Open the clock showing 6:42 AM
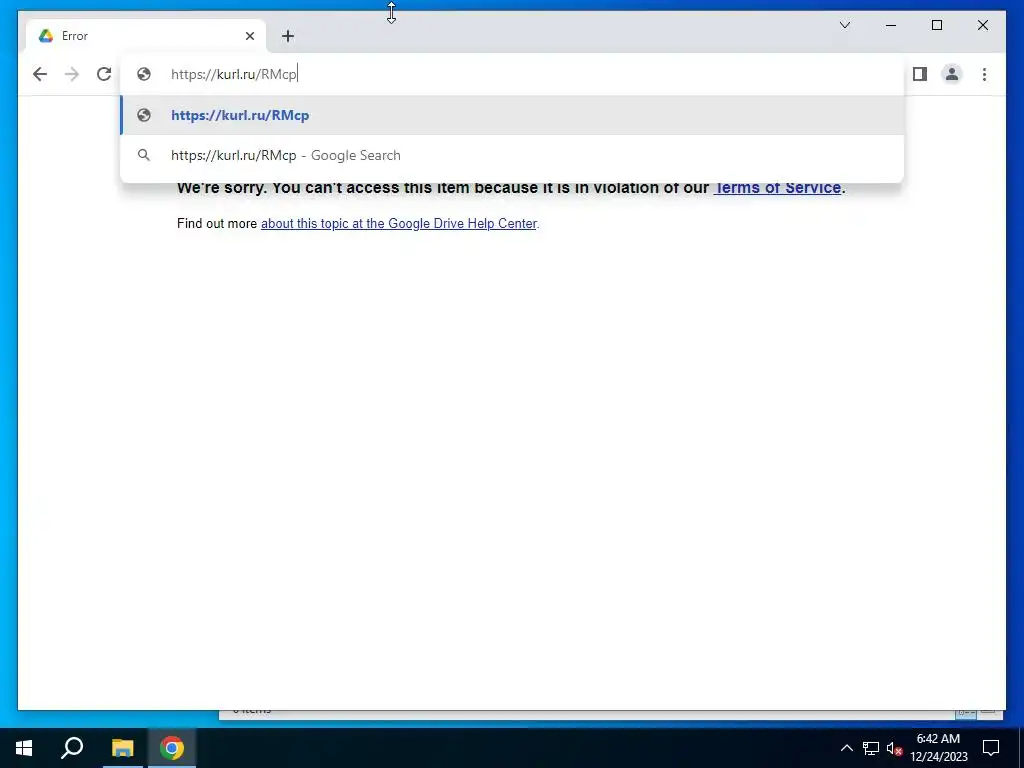The image size is (1024, 768). [x=938, y=748]
